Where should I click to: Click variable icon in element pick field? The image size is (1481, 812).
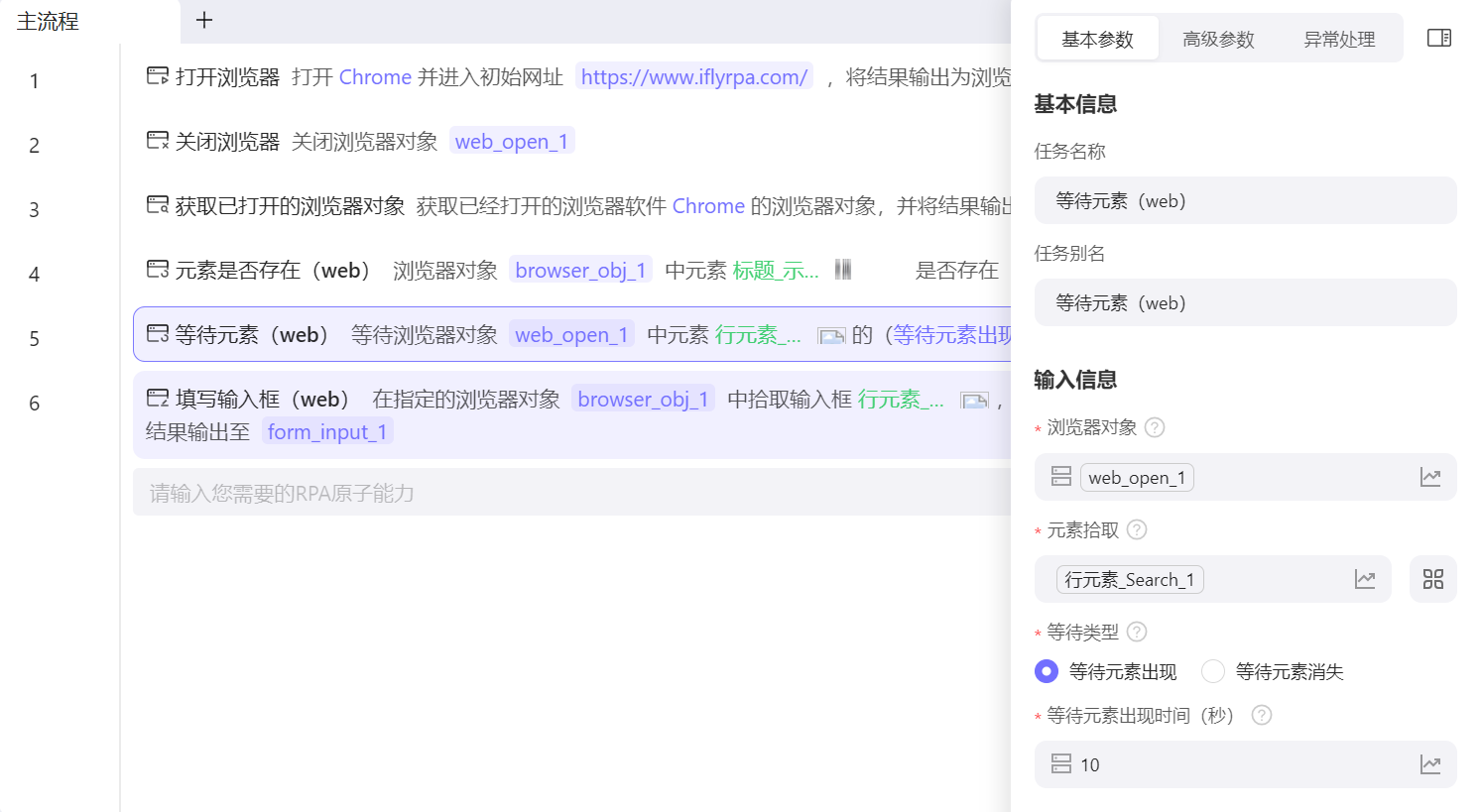tap(1365, 579)
